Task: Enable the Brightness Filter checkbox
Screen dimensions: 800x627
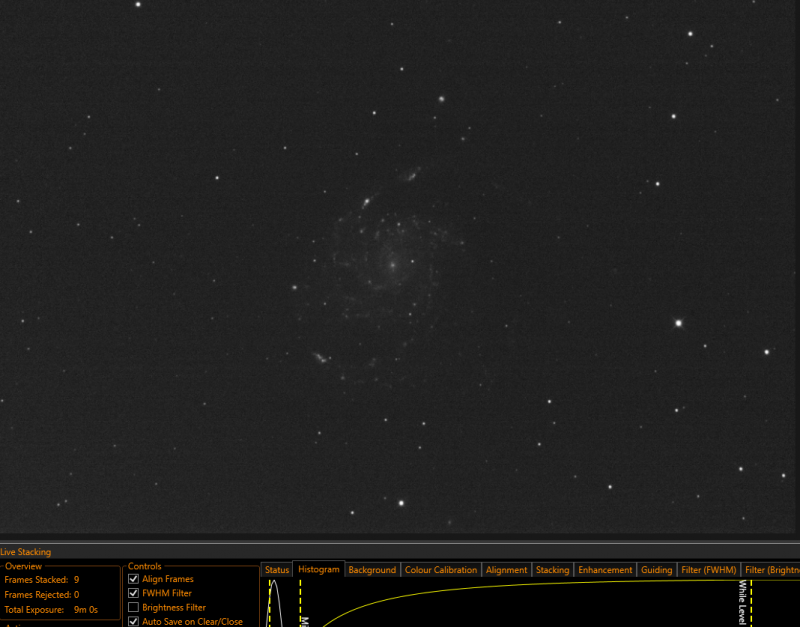Action: (133, 607)
